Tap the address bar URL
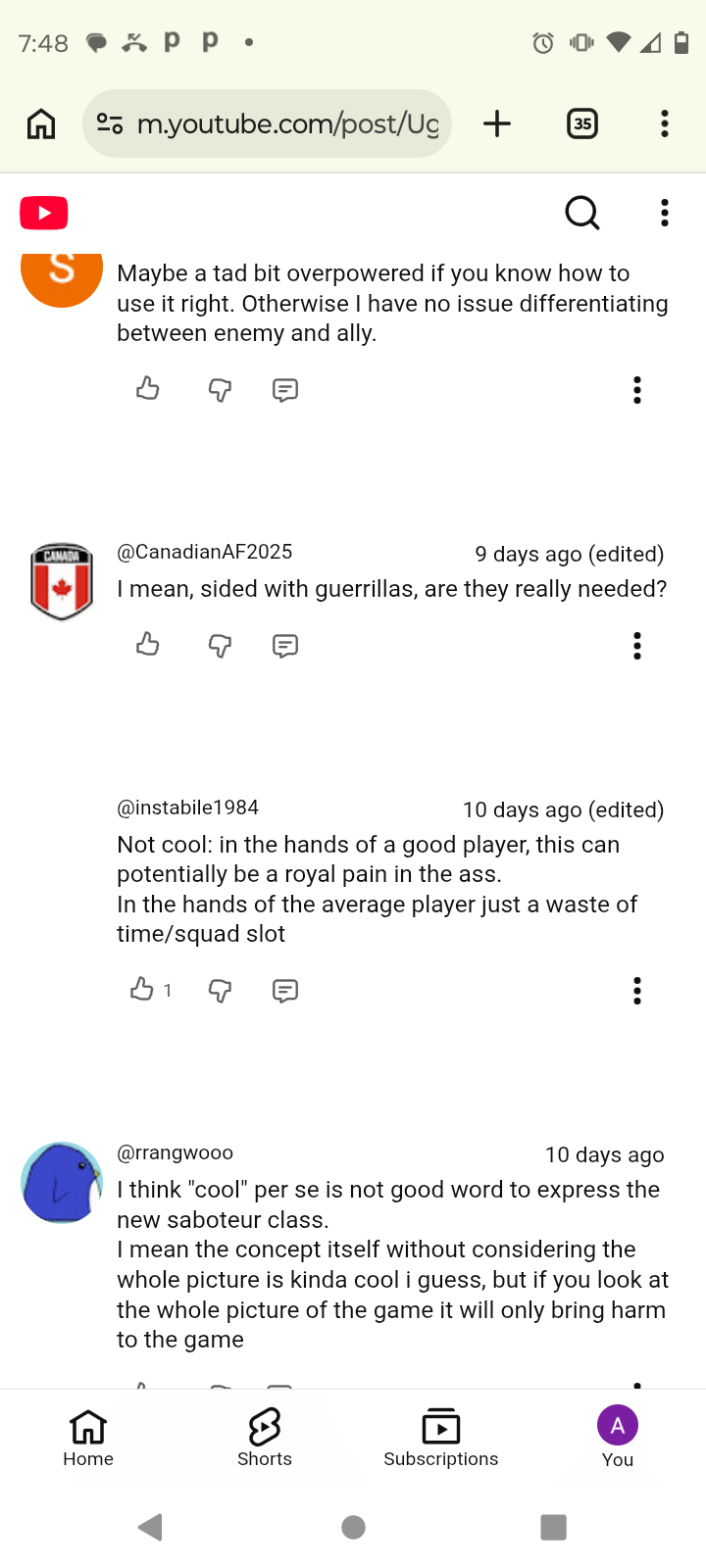This screenshot has width=706, height=1568. [x=286, y=124]
